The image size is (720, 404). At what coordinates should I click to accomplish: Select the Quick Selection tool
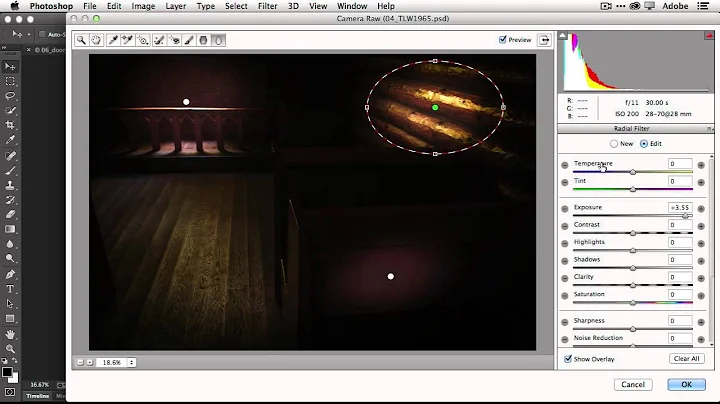[10, 111]
